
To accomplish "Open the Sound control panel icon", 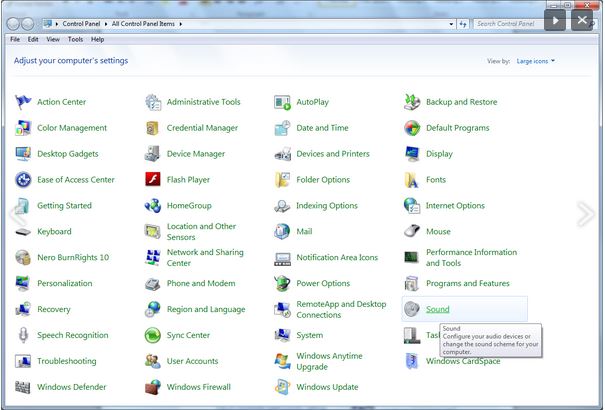I will click(x=412, y=309).
